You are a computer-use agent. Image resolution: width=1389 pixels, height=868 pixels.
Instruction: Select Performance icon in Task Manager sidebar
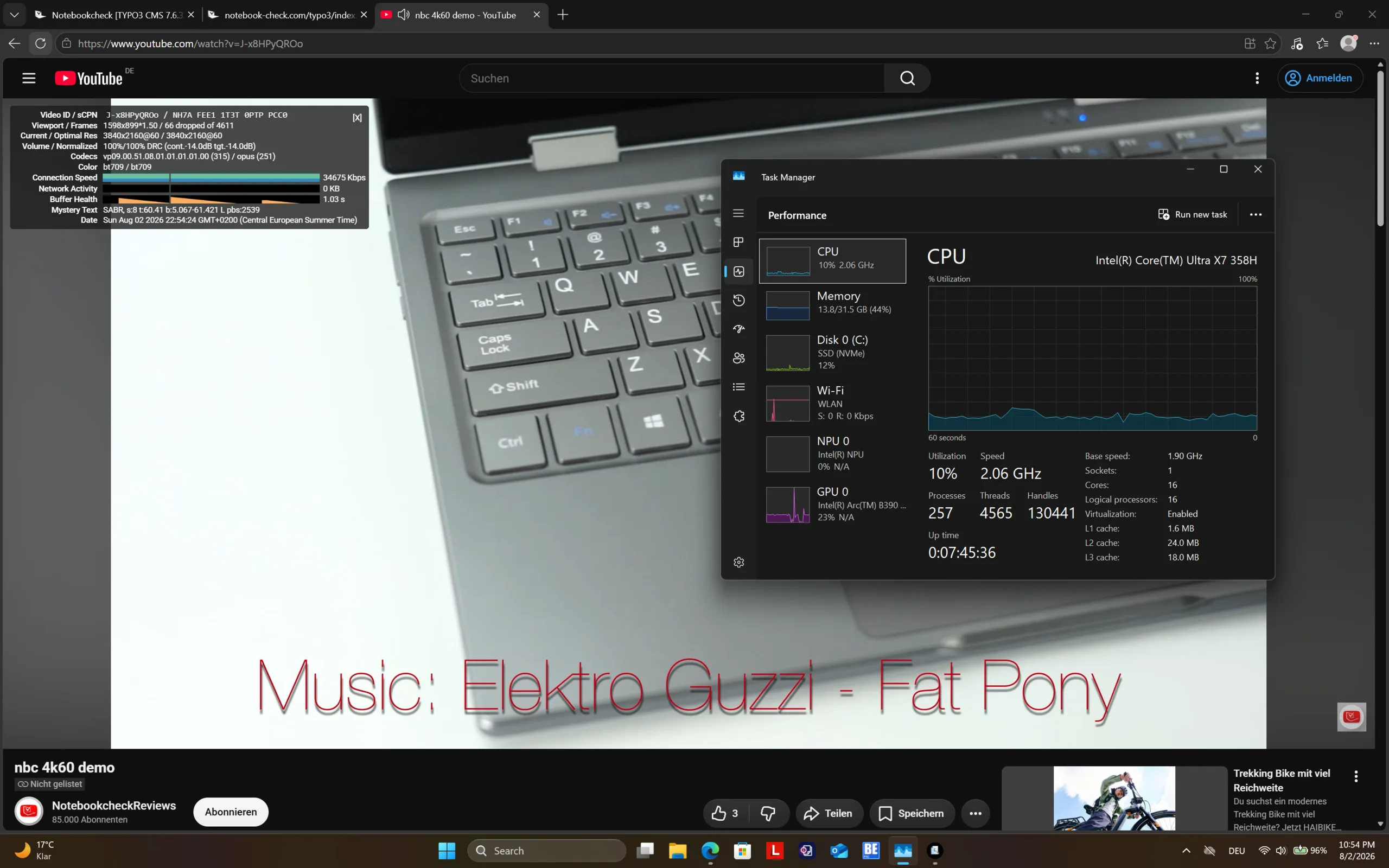[738, 272]
